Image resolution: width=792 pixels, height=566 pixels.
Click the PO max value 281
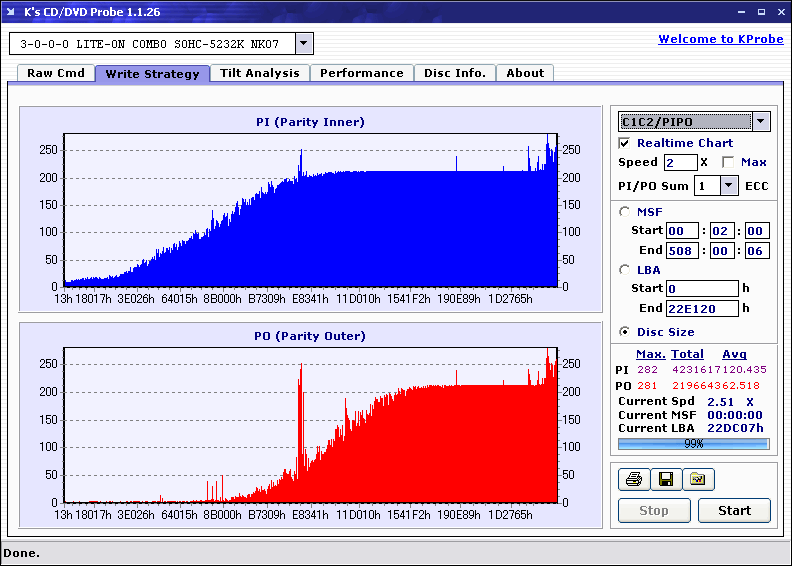click(x=647, y=385)
